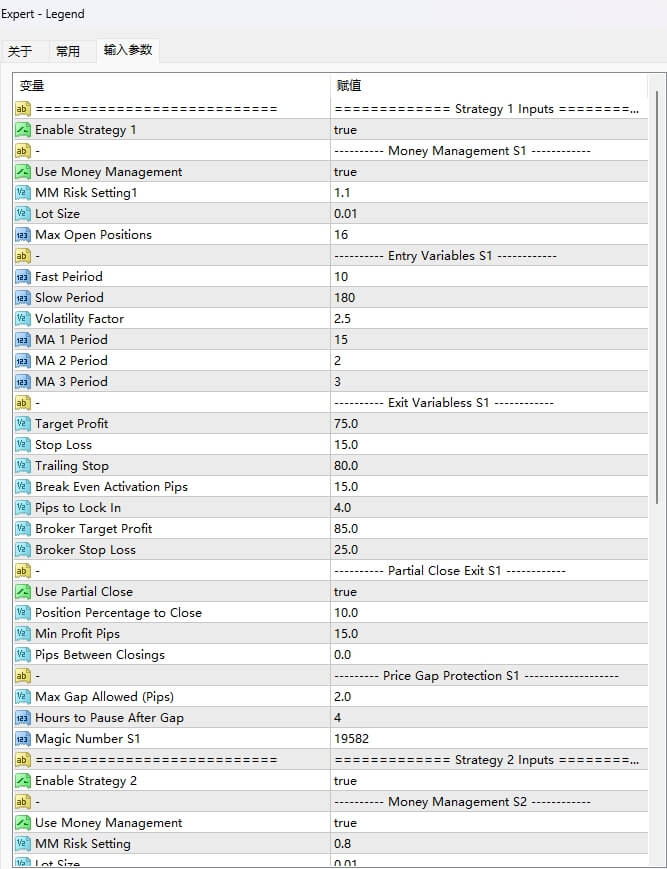The width and height of the screenshot is (667, 869).
Task: Select the Position Percentage to Close label
Action: point(118,613)
